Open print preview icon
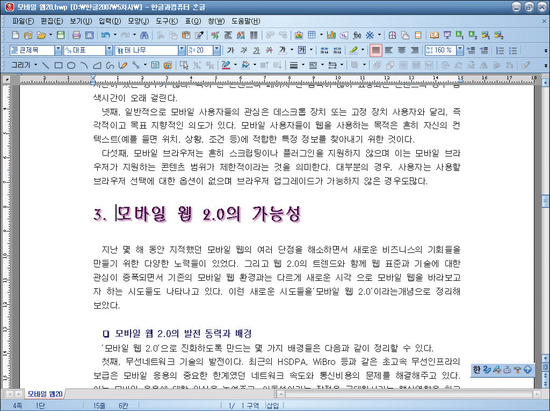The width and height of the screenshot is (550, 411). click(89, 35)
